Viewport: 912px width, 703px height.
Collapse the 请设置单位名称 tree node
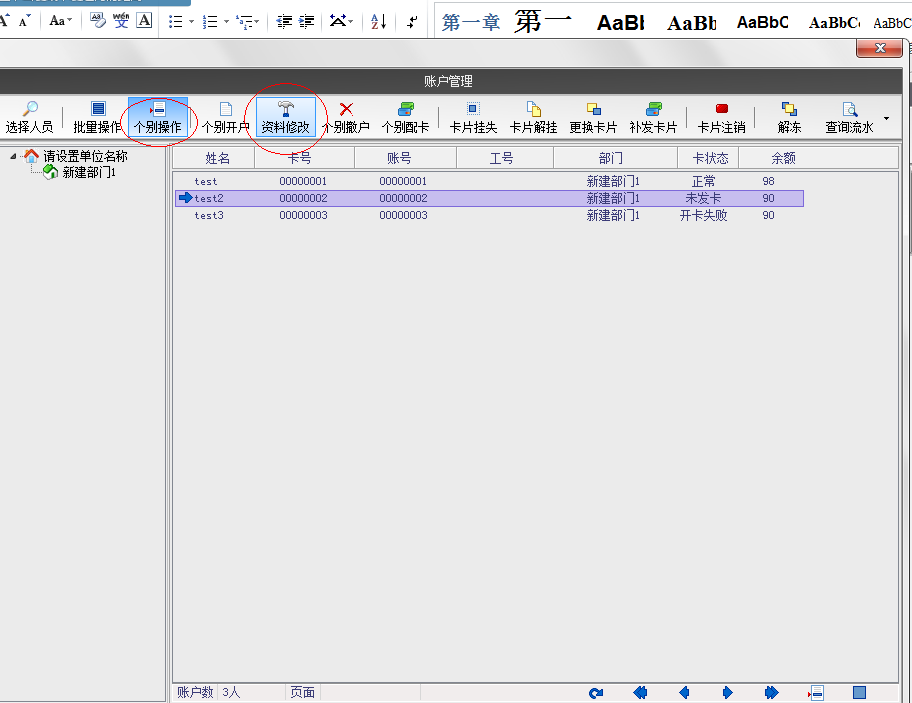pyautogui.click(x=14, y=156)
